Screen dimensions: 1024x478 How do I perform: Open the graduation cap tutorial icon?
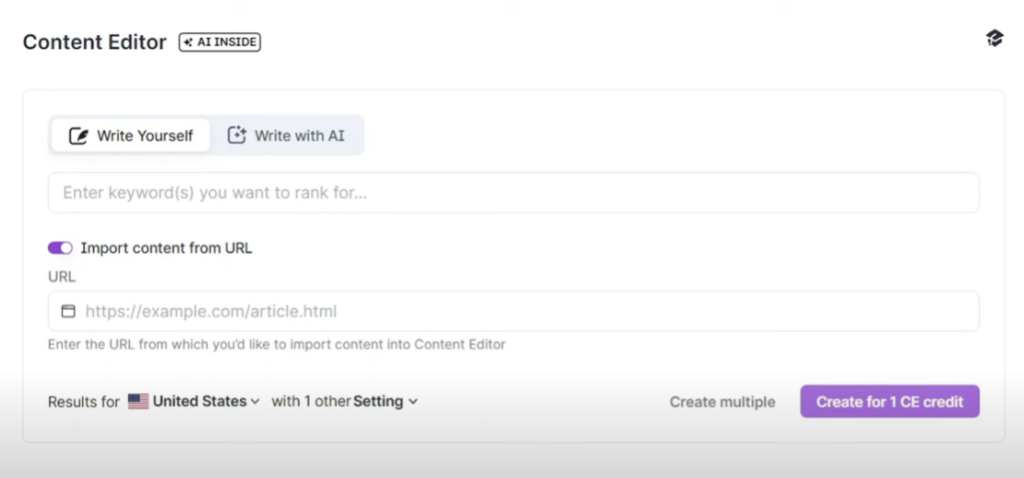[x=994, y=39]
